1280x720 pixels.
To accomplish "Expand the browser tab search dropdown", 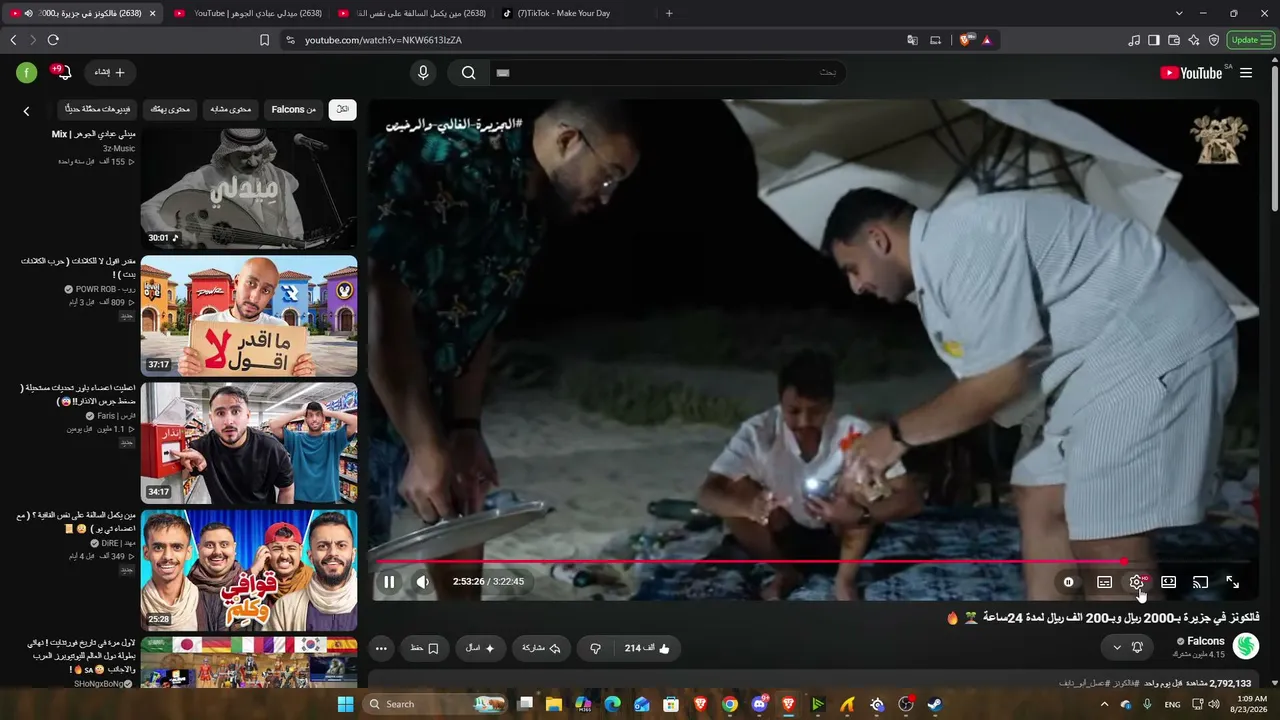I will (1179, 13).
